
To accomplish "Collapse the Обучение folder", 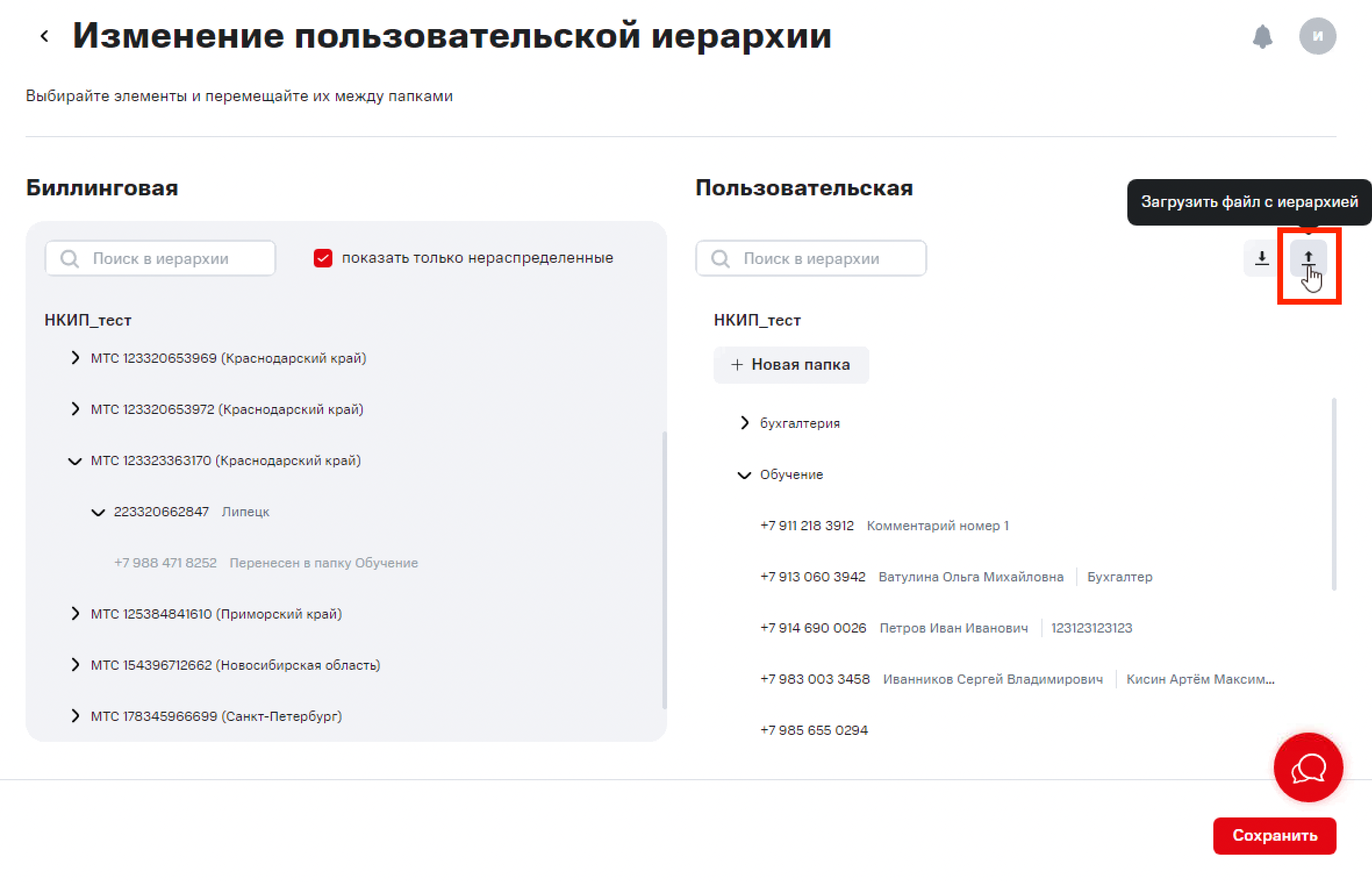I will (744, 475).
